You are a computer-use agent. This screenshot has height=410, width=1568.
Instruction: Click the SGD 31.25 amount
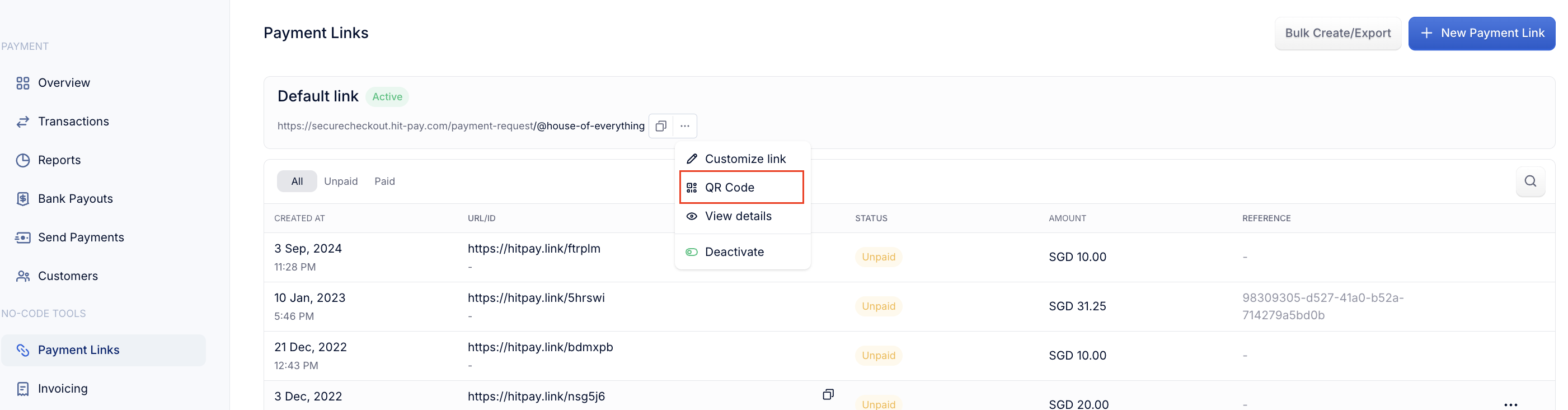(x=1077, y=306)
